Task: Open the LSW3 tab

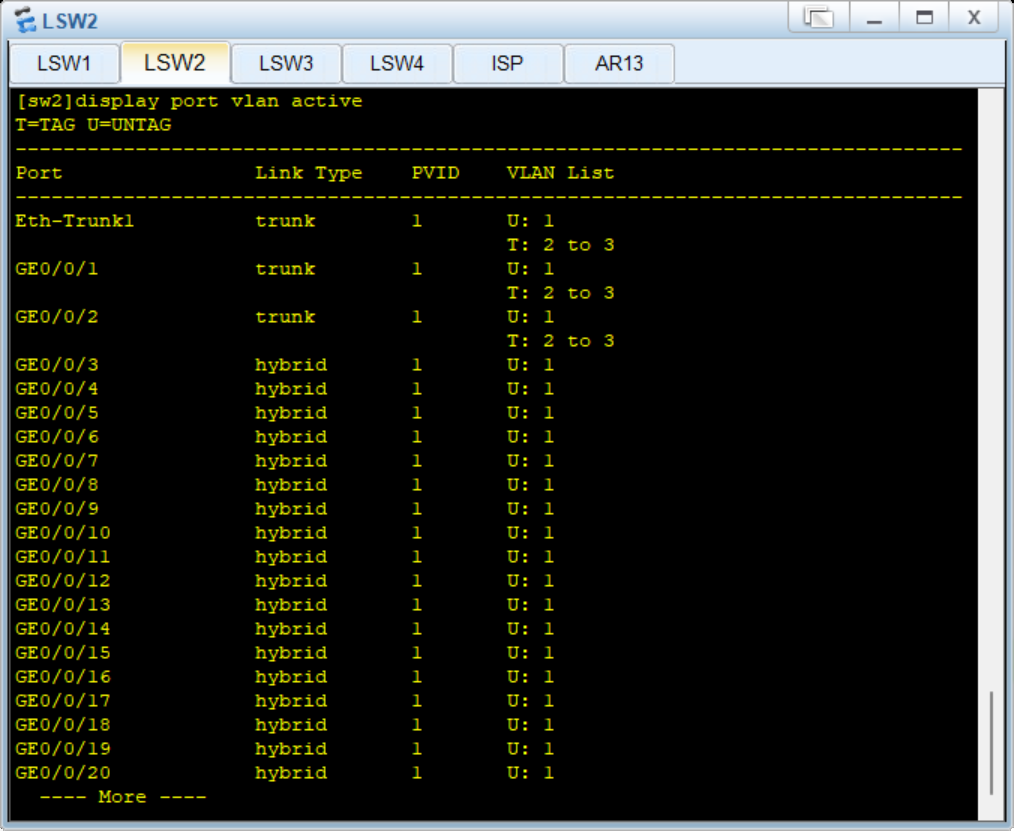Action: 286,63
